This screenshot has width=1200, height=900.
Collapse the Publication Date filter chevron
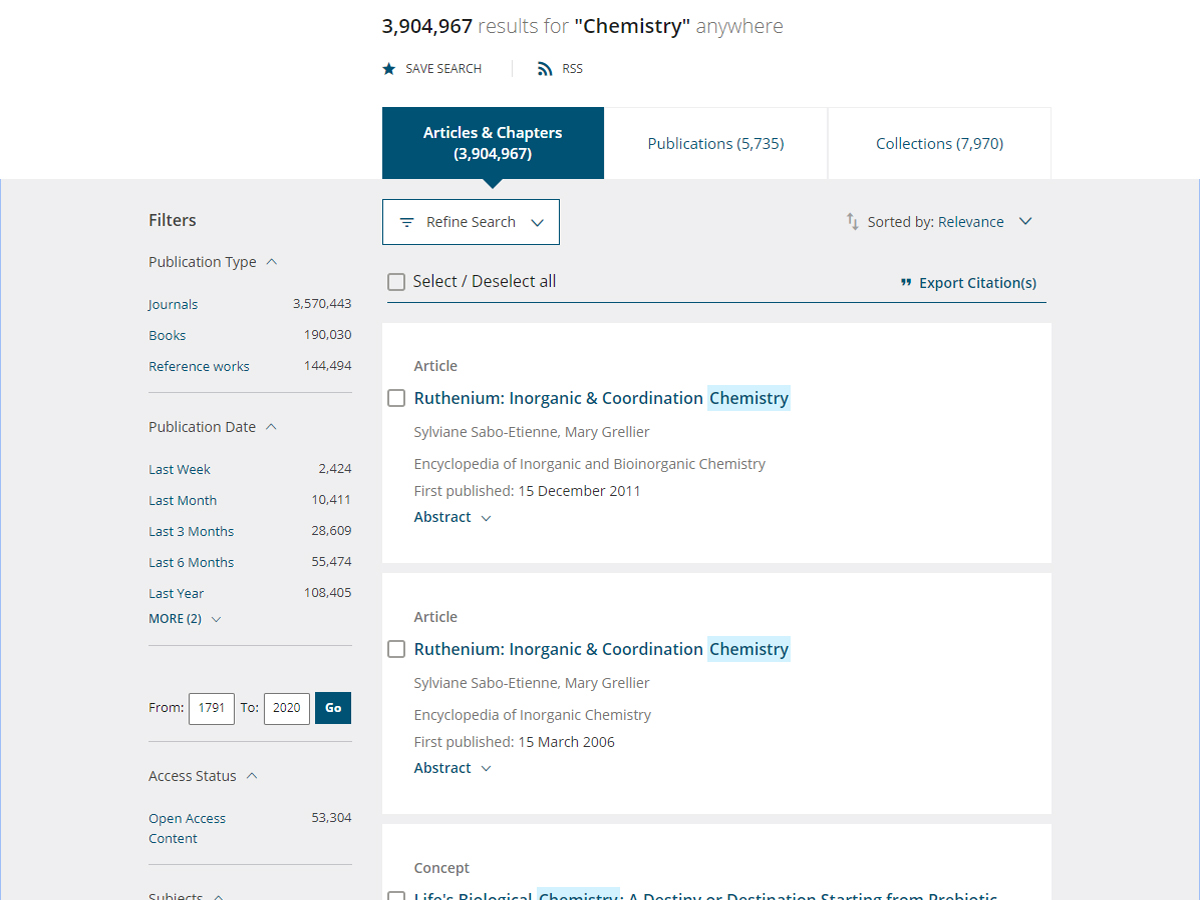pyautogui.click(x=272, y=427)
